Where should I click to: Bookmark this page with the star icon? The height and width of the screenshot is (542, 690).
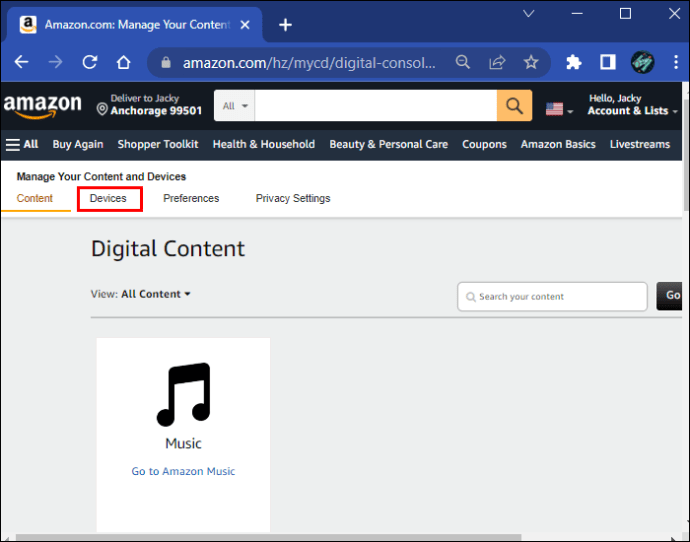point(531,62)
